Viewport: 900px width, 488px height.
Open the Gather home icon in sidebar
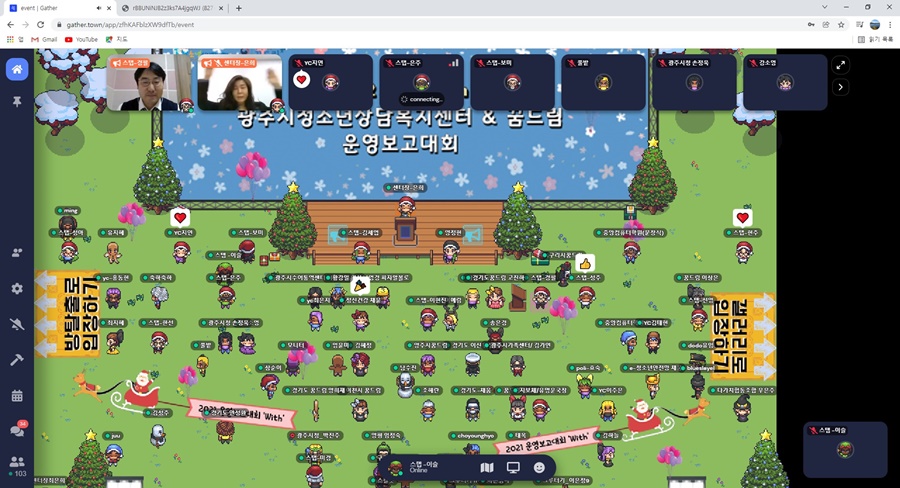pos(17,69)
